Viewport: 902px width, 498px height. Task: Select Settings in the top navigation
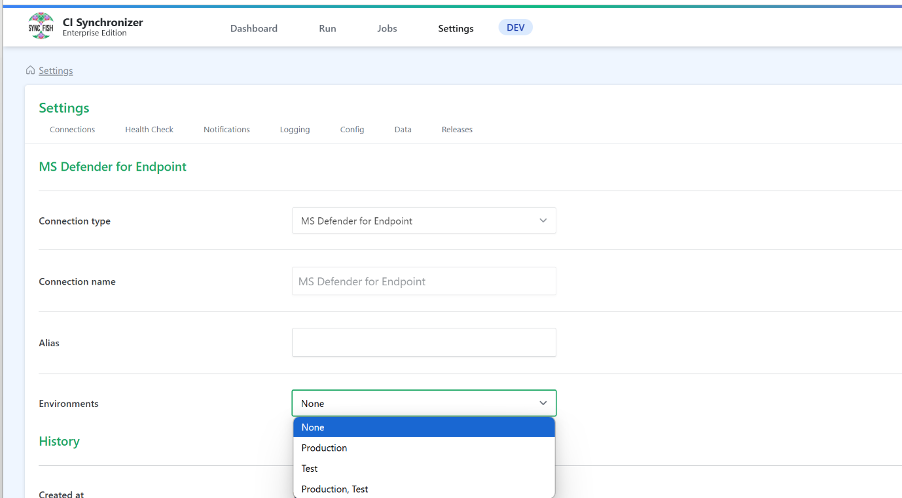pyautogui.click(x=456, y=28)
